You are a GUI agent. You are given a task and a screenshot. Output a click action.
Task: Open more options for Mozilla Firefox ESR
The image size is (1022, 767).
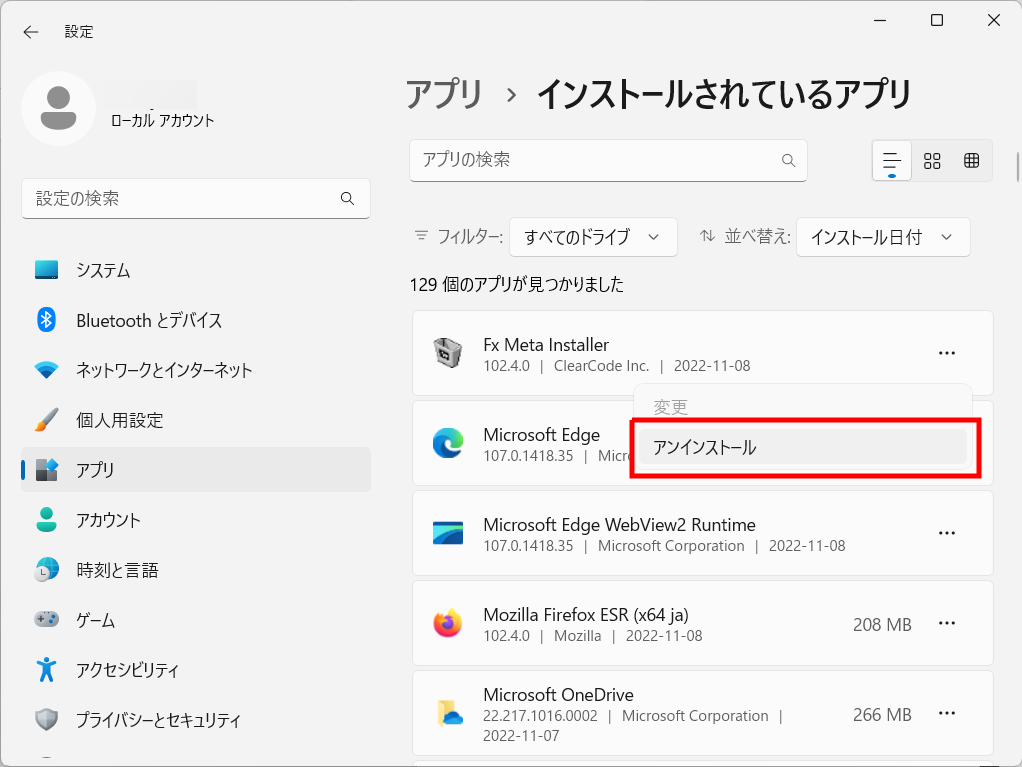point(946,623)
